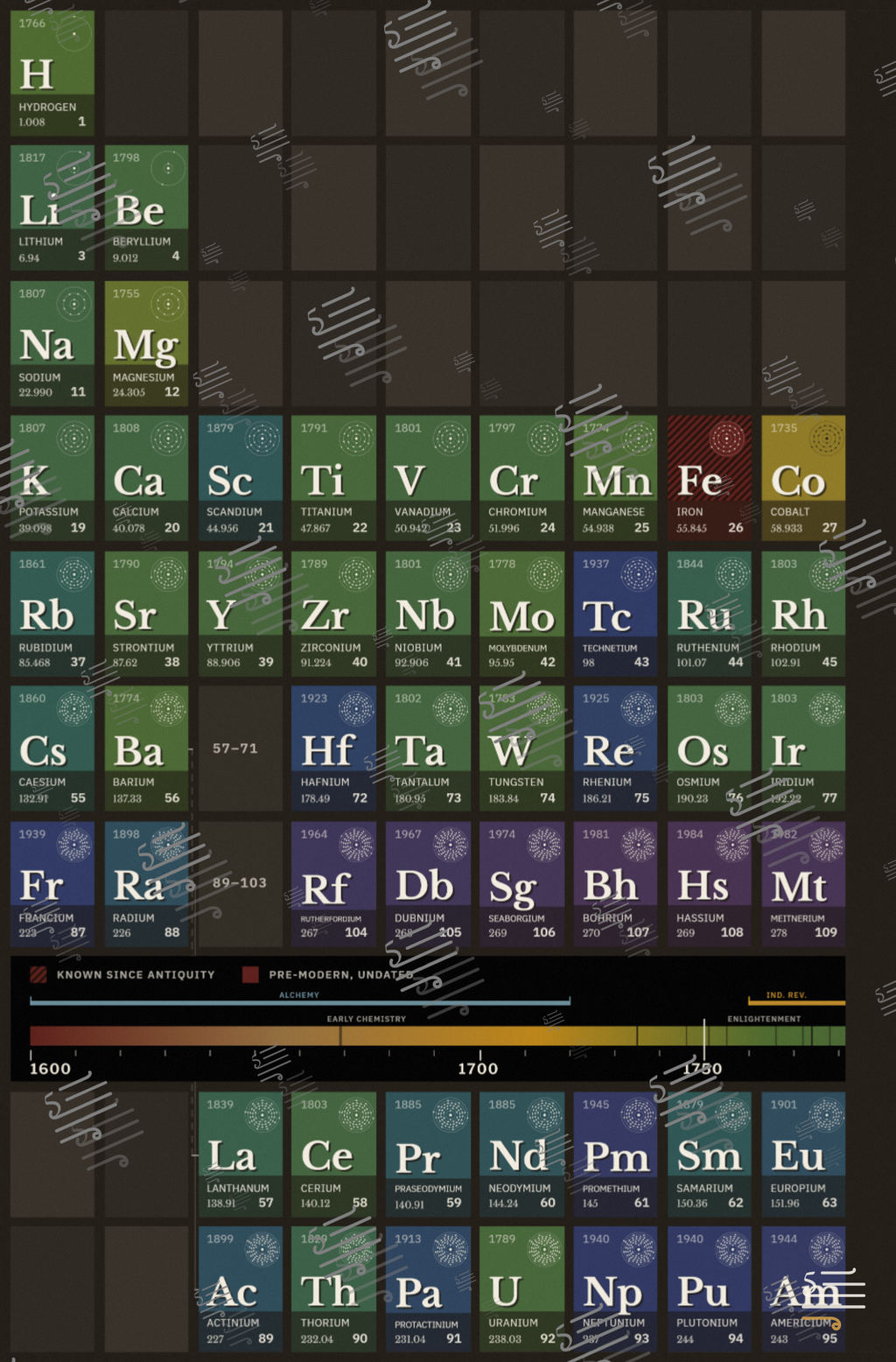This screenshot has height=1362, width=896.
Task: Click the Known Since Antiquity legend swatch
Action: (38, 974)
